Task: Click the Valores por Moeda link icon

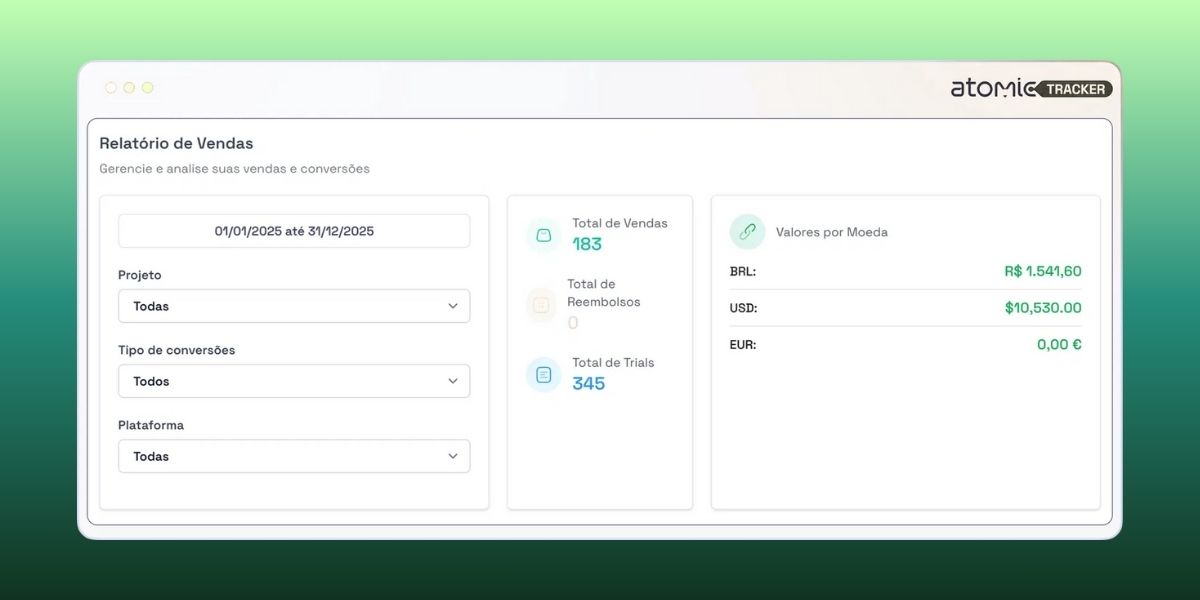Action: click(x=747, y=232)
